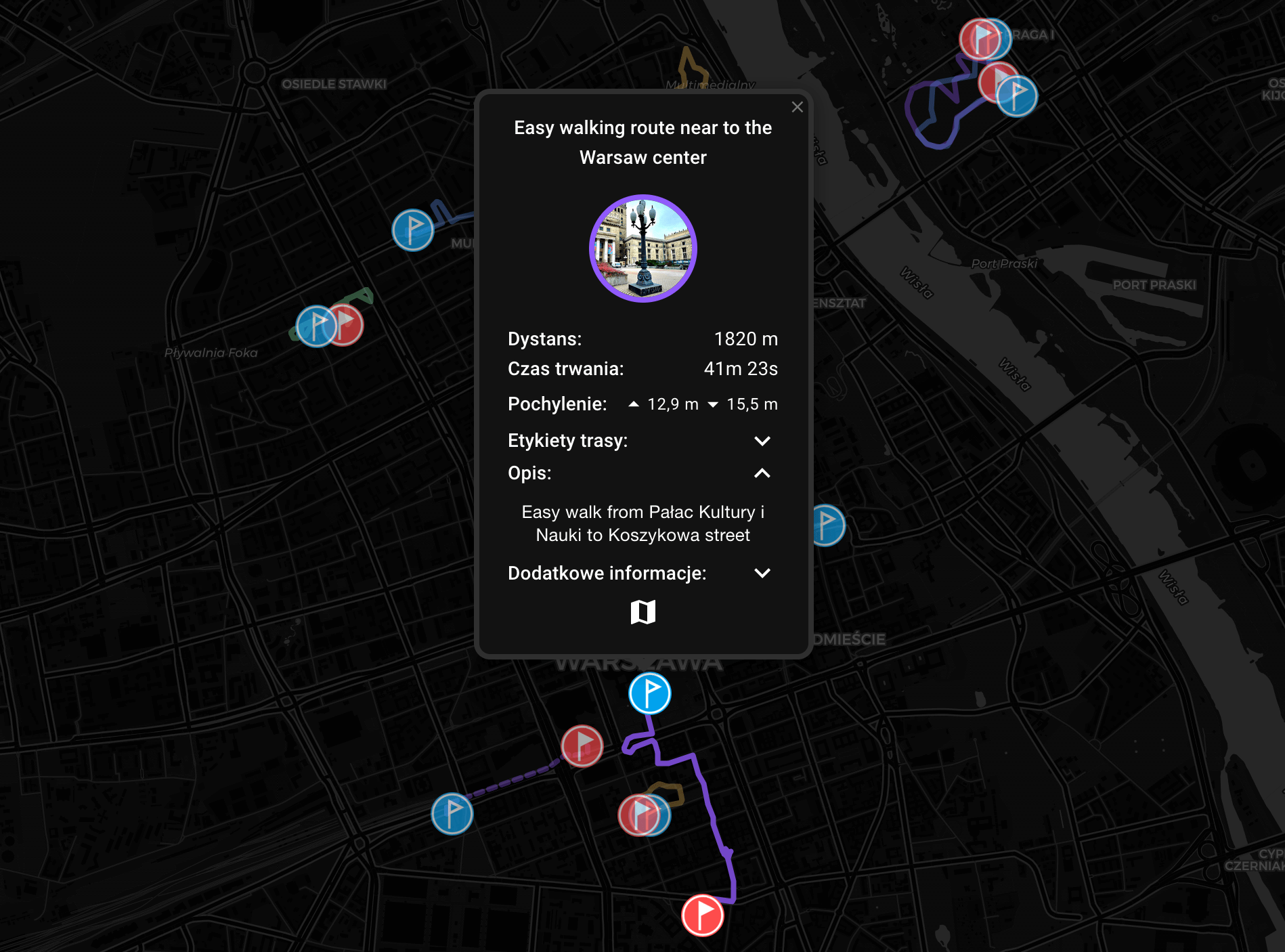Select blue start flag below popup

click(x=650, y=693)
